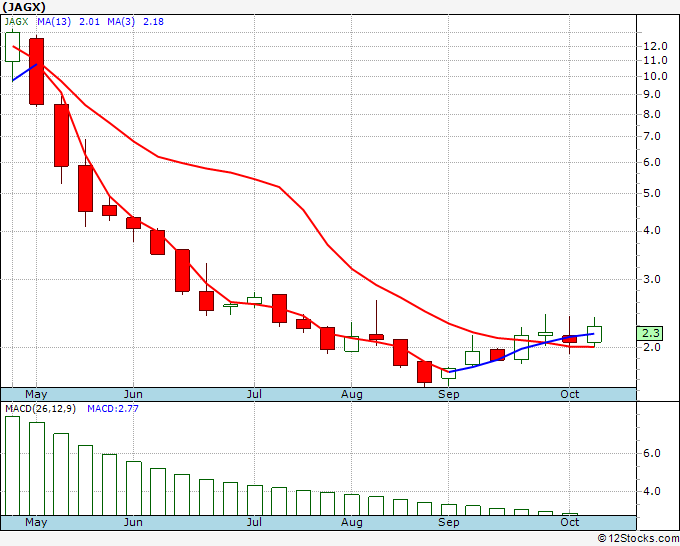This screenshot has height=546, width=680.
Task: Select Jul on the price chart time axis
Action: click(254, 395)
